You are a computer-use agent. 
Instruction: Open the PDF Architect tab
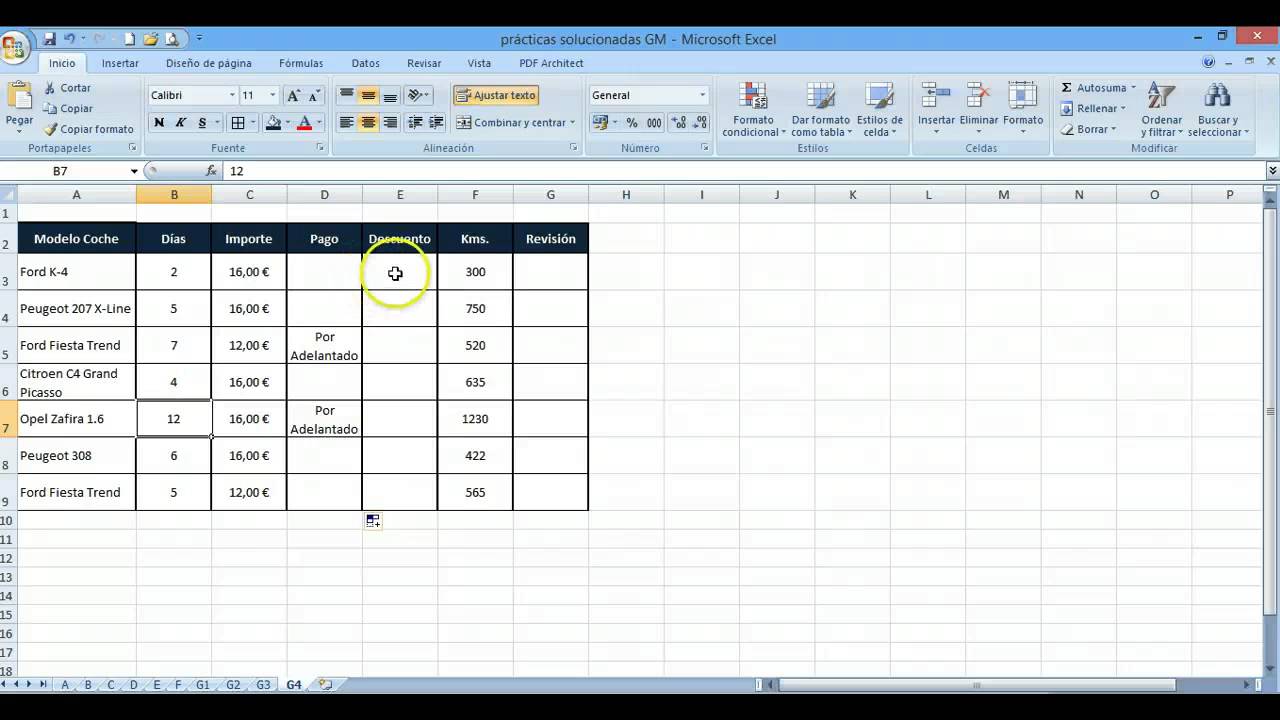(551, 63)
